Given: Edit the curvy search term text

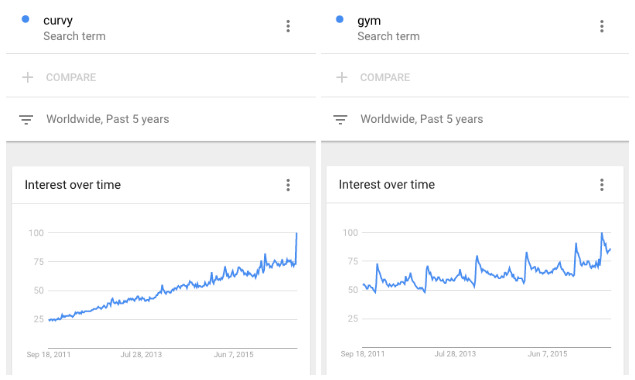Looking at the screenshot, I should coord(58,20).
